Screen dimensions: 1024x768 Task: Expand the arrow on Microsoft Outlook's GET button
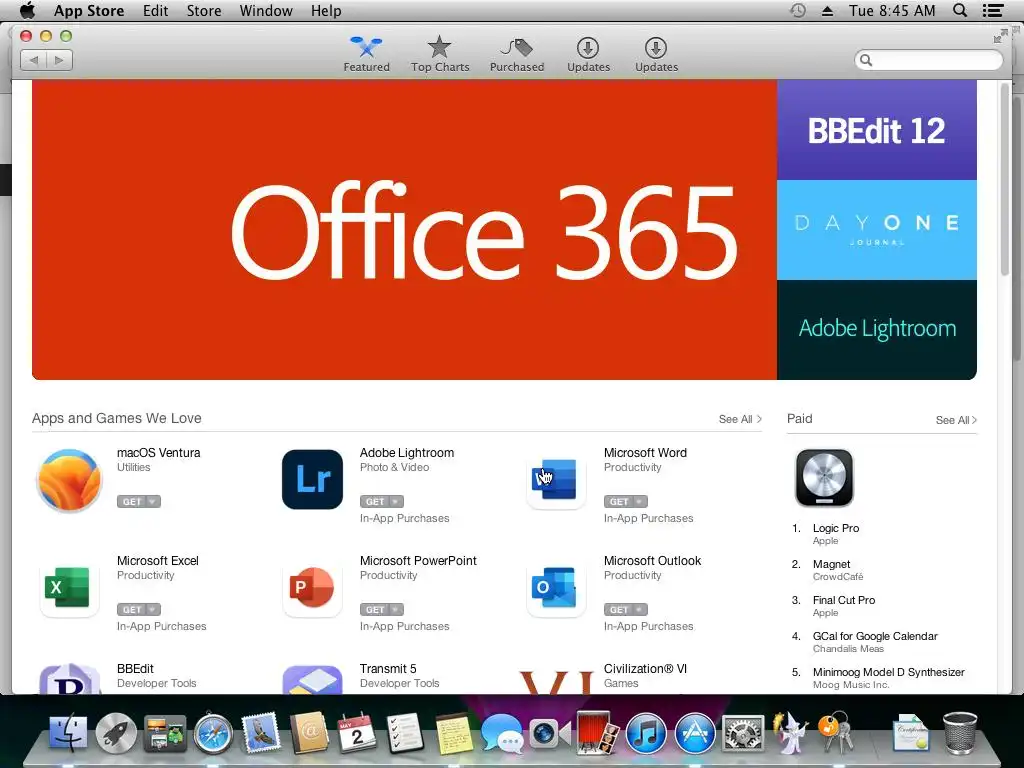640,609
